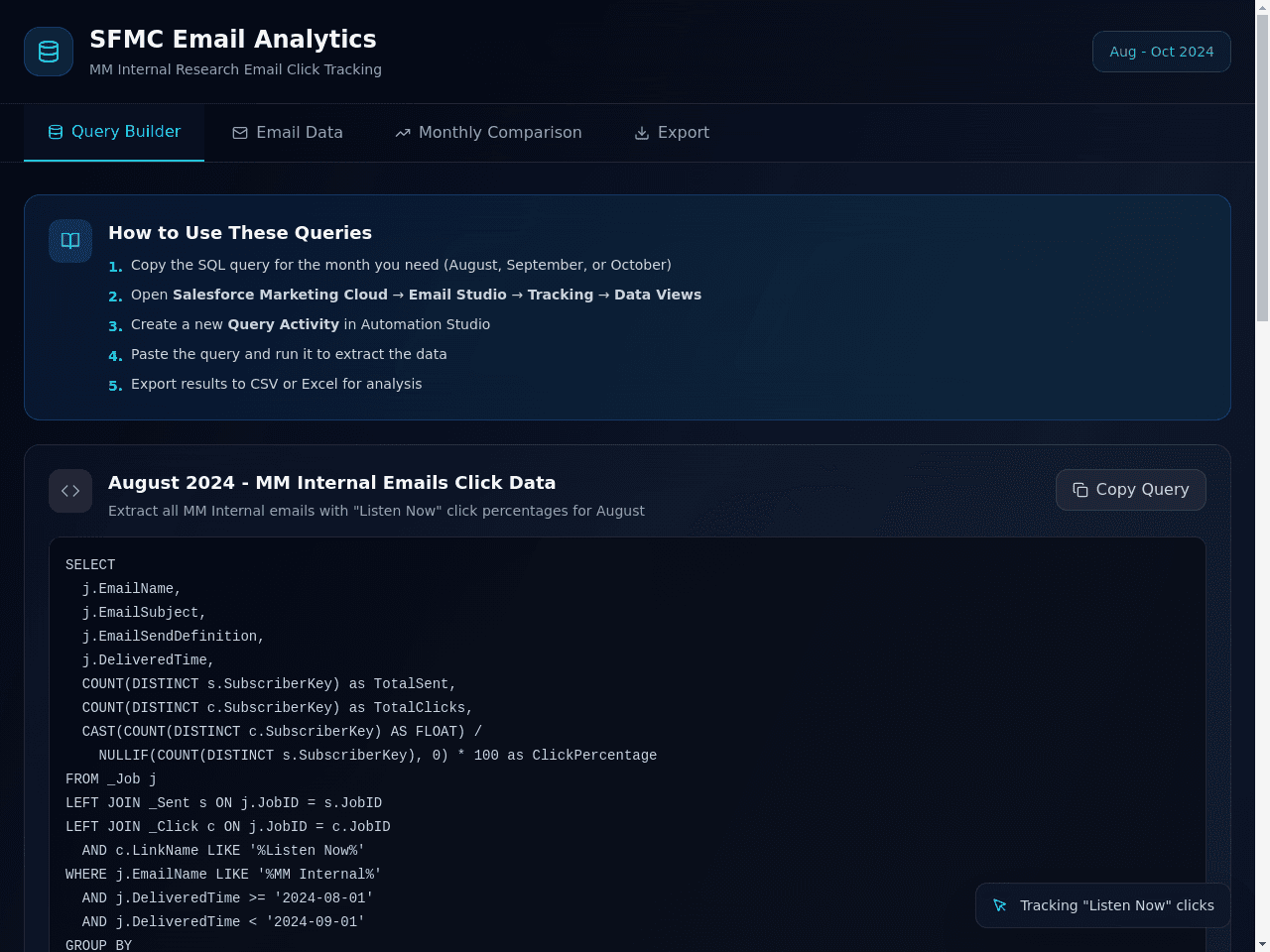Click the DeliveredTime < '2024-09-01' line
The image size is (1270, 952).
pos(223,922)
